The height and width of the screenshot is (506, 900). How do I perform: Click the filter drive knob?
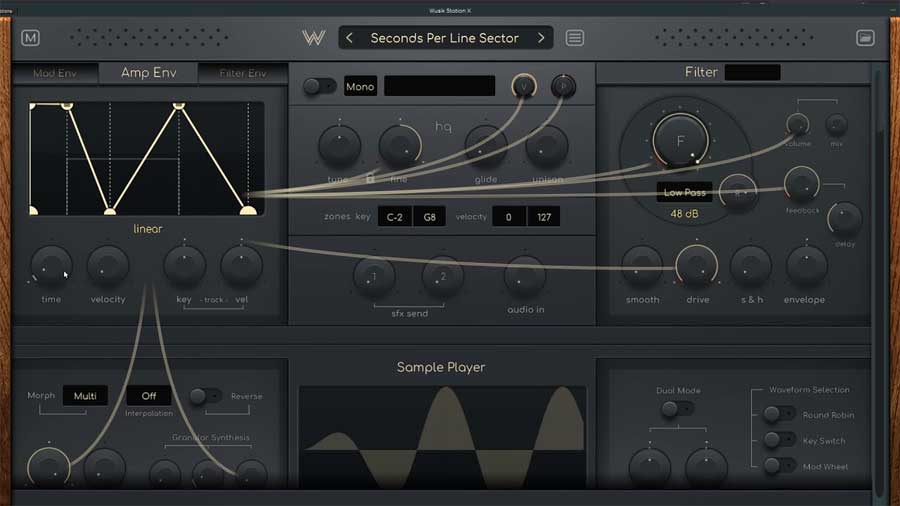pos(696,266)
